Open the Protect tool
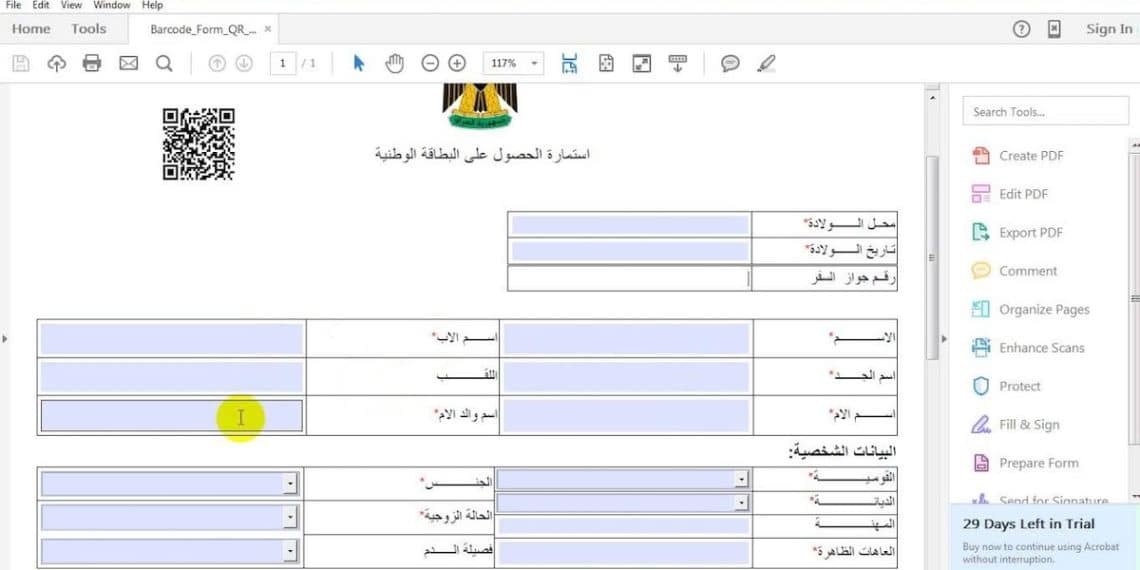The height and width of the screenshot is (570, 1140). 1006,387
